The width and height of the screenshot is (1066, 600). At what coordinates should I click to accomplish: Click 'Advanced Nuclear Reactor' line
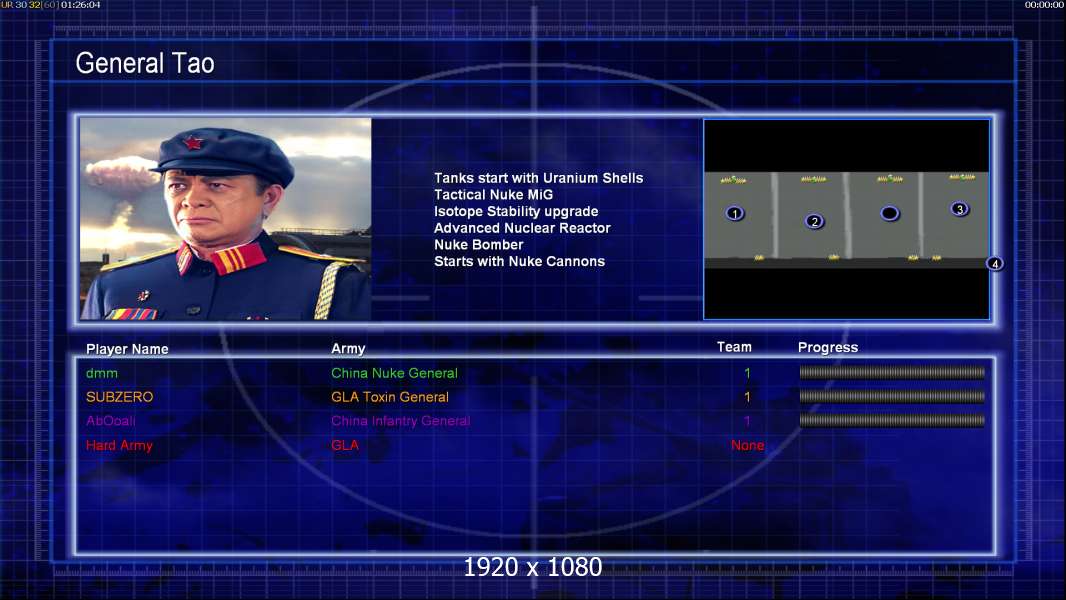[522, 228]
